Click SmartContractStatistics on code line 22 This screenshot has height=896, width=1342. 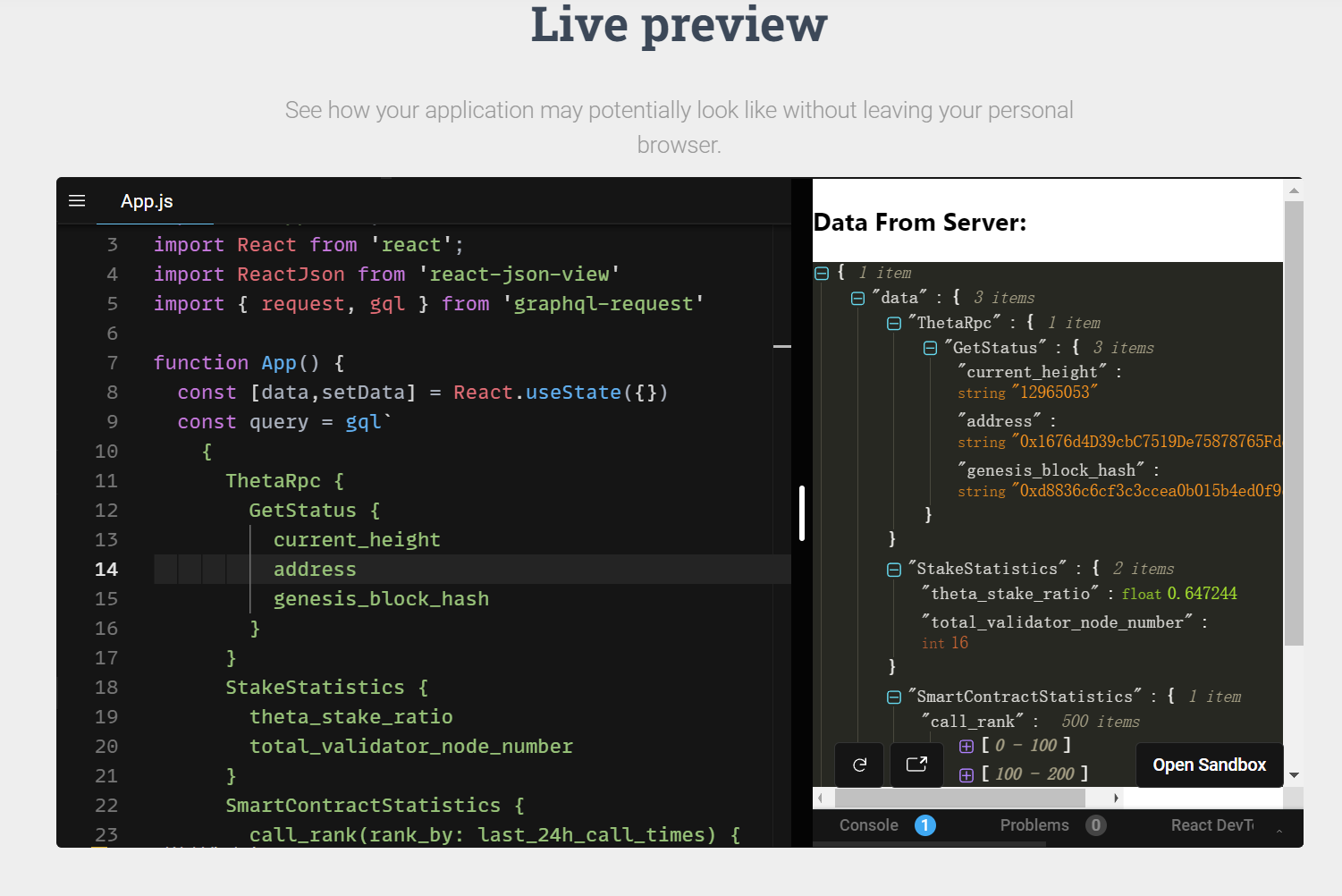(x=363, y=806)
